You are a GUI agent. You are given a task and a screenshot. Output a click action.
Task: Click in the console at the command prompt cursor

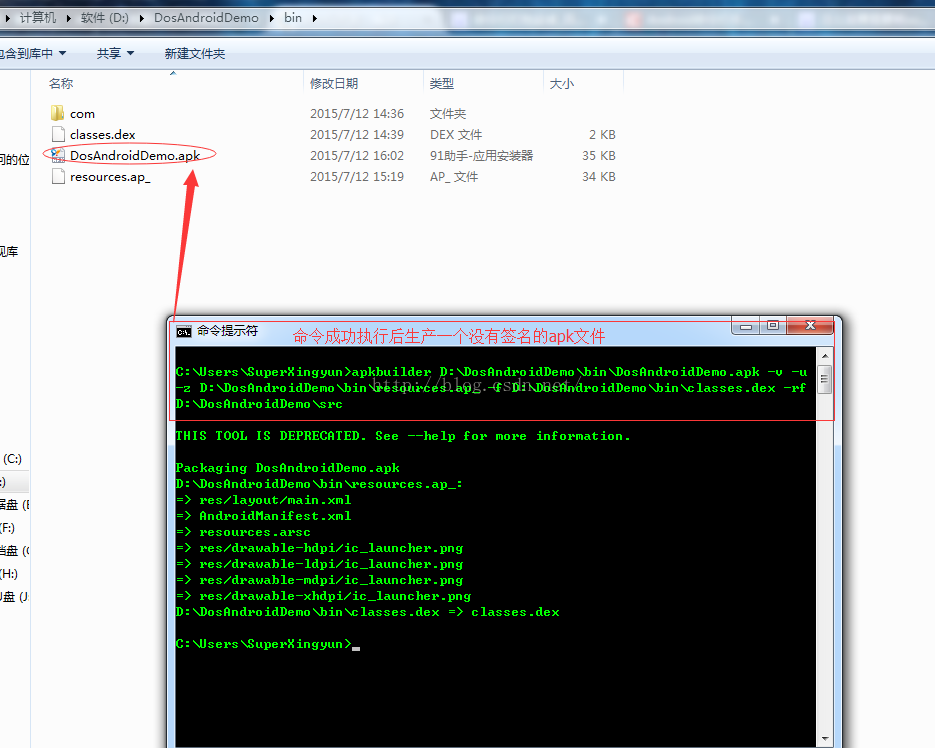(356, 645)
